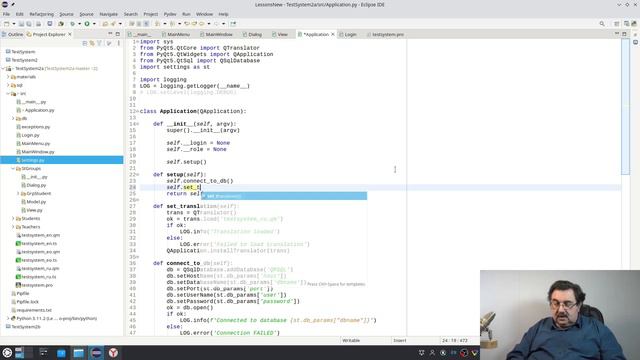The height and width of the screenshot is (360, 640).
Task: Switch to the MainMenu editor tab
Action: click(x=176, y=35)
